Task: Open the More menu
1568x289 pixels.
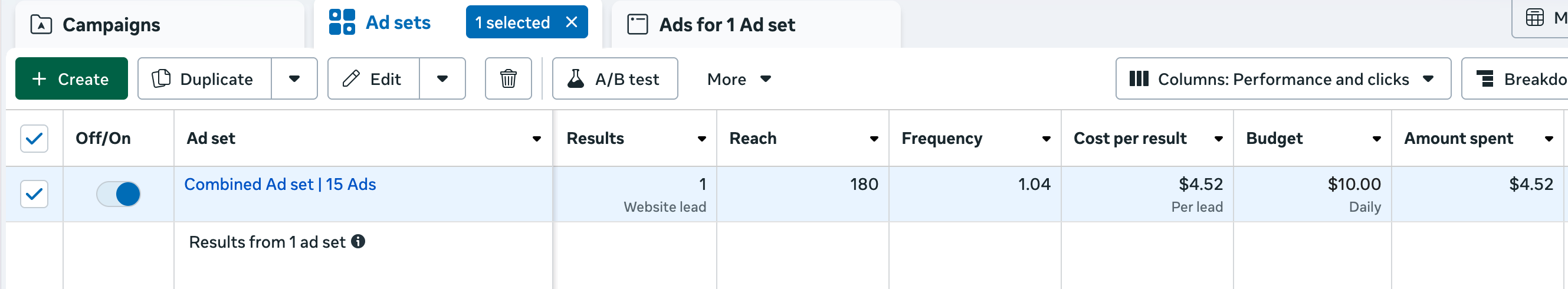Action: (739, 78)
